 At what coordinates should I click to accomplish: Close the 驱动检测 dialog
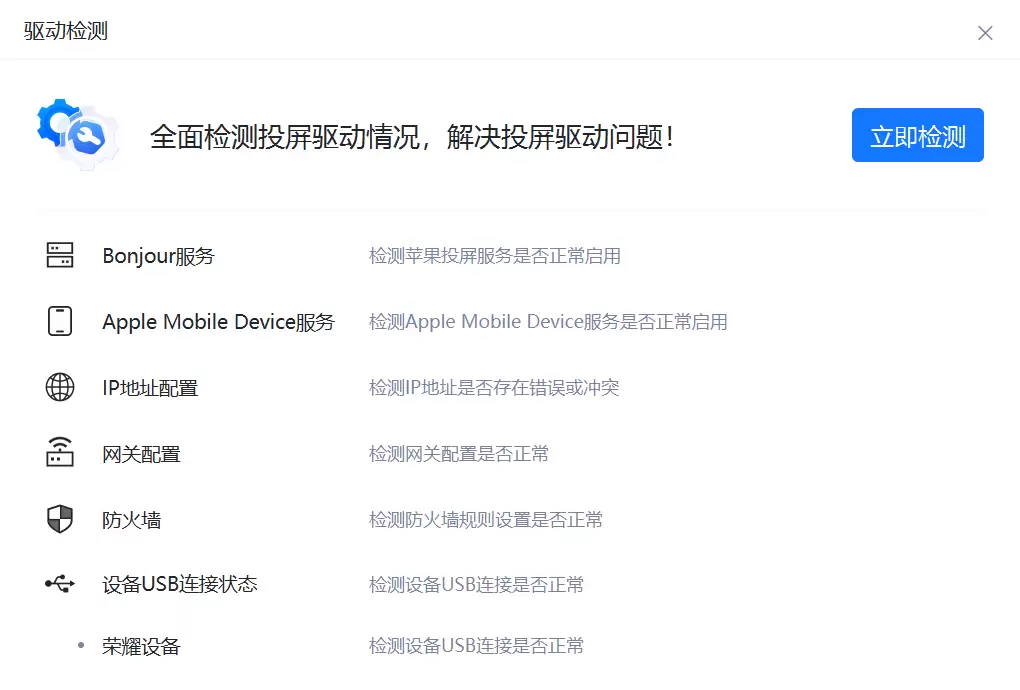click(x=985, y=33)
